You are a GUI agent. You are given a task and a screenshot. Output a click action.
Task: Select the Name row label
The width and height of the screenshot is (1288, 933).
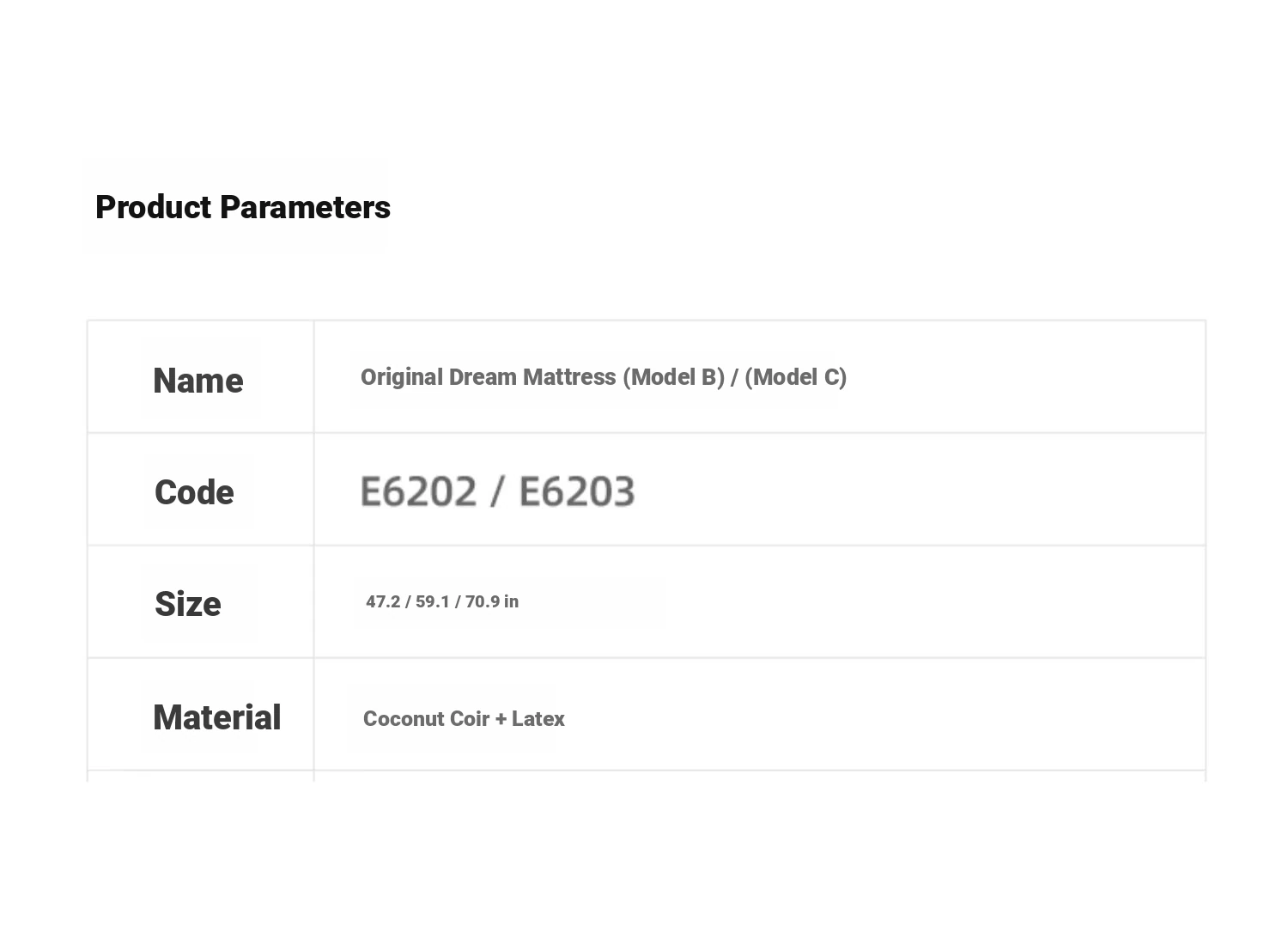click(x=198, y=381)
